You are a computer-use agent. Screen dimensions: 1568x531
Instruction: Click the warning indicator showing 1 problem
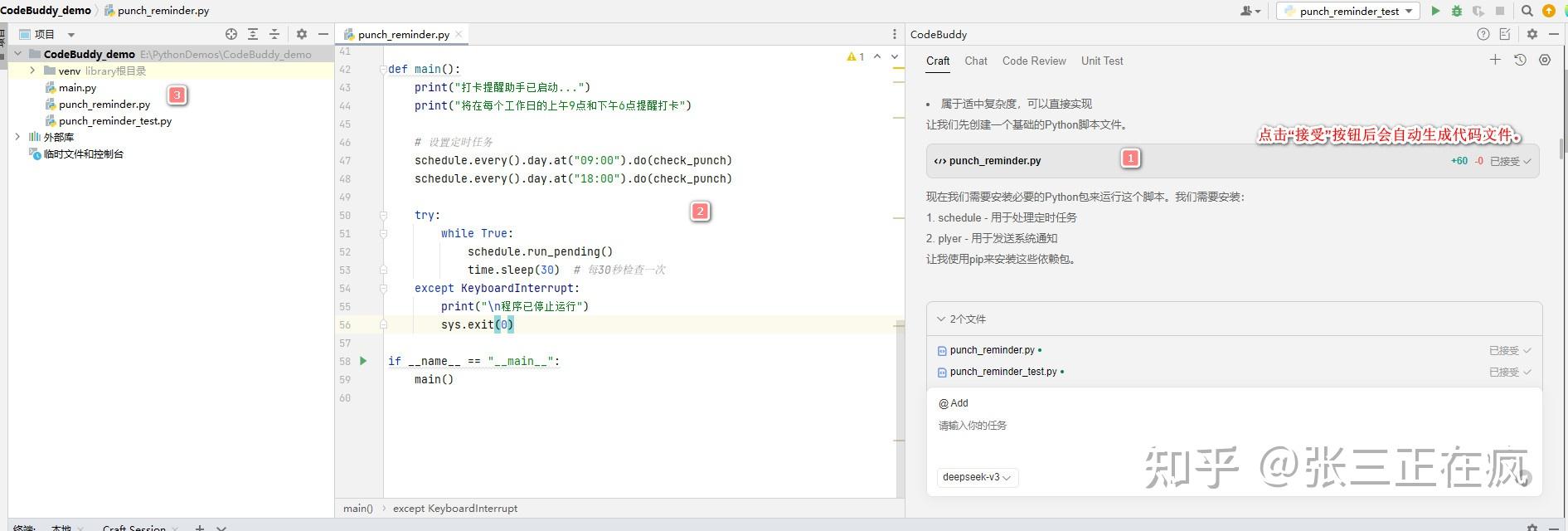click(856, 56)
